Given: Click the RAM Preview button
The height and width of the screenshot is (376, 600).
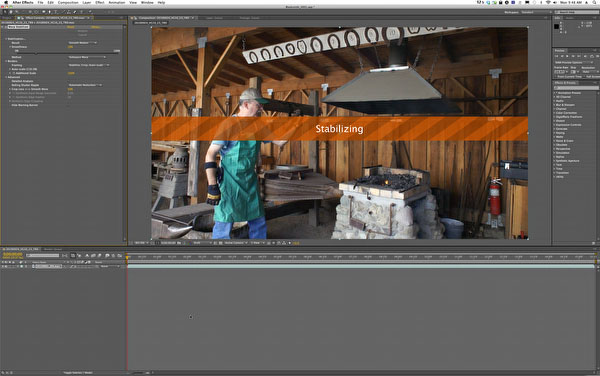Looking at the screenshot, I should [x=598, y=56].
